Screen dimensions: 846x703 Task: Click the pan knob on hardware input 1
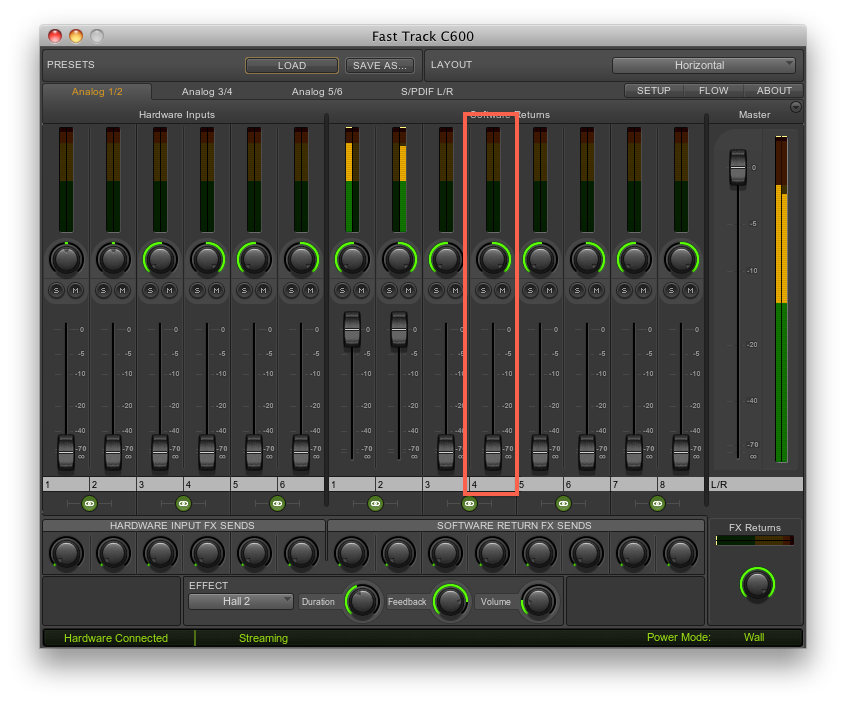point(66,259)
